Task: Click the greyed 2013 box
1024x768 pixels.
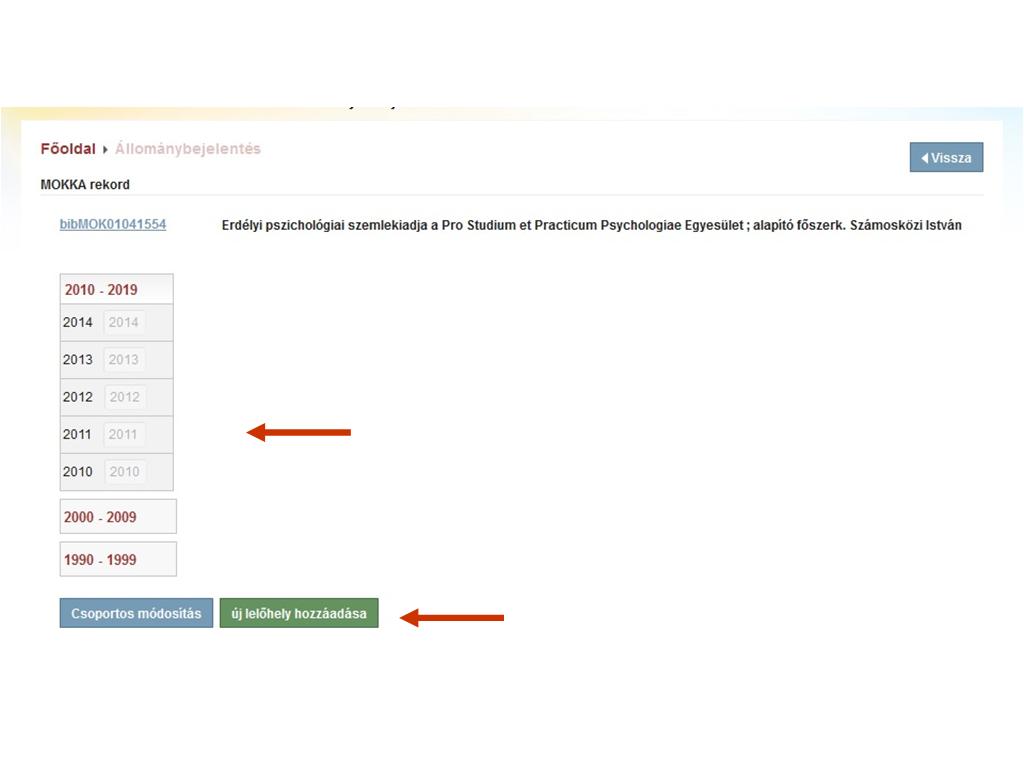Action: [124, 360]
